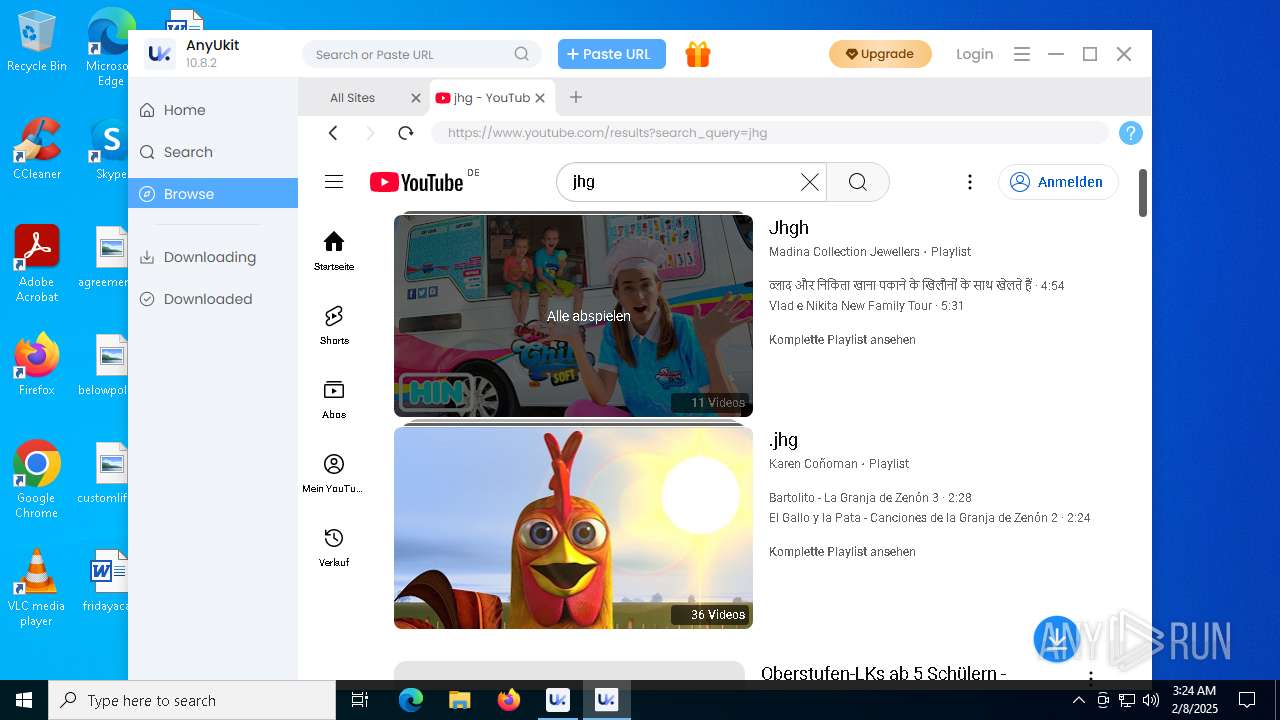
Task: Open Firefox from the taskbar
Action: (x=508, y=700)
